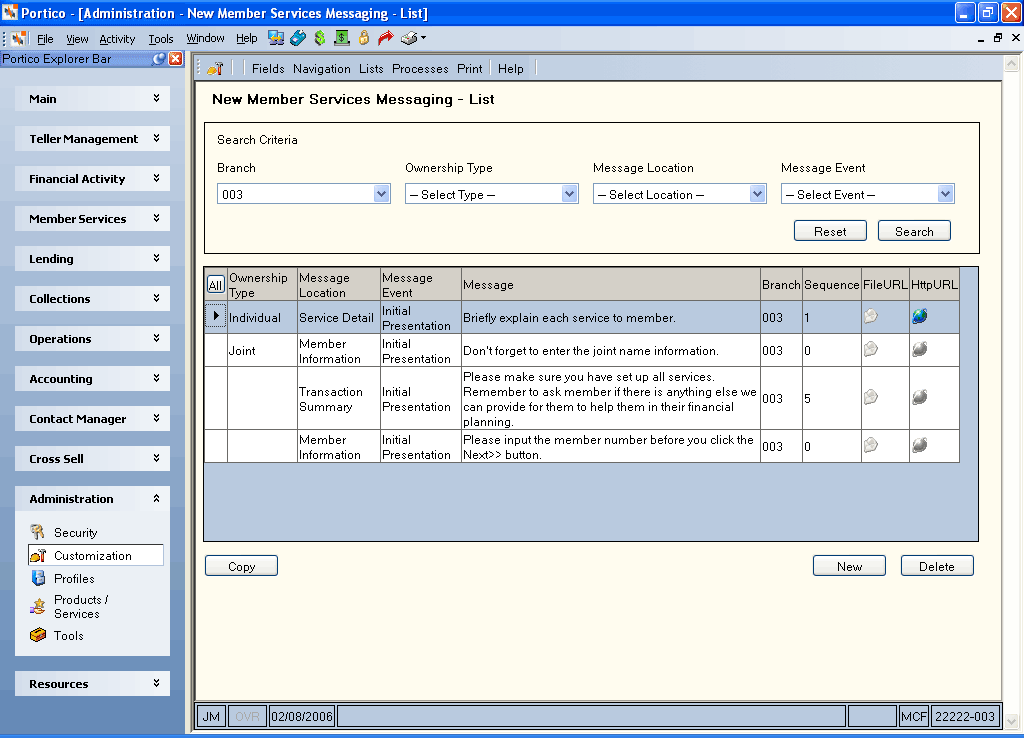Expand the Lending section
The height and width of the screenshot is (738, 1024).
click(92, 259)
